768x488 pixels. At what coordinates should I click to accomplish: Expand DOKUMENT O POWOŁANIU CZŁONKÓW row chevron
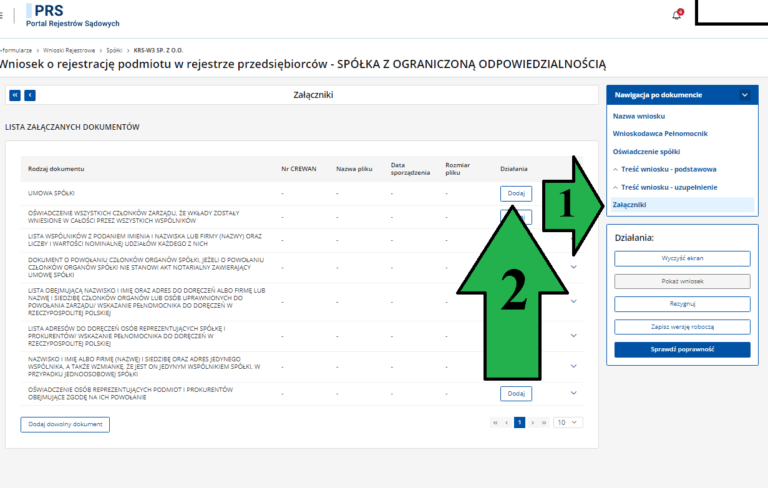[x=574, y=267]
